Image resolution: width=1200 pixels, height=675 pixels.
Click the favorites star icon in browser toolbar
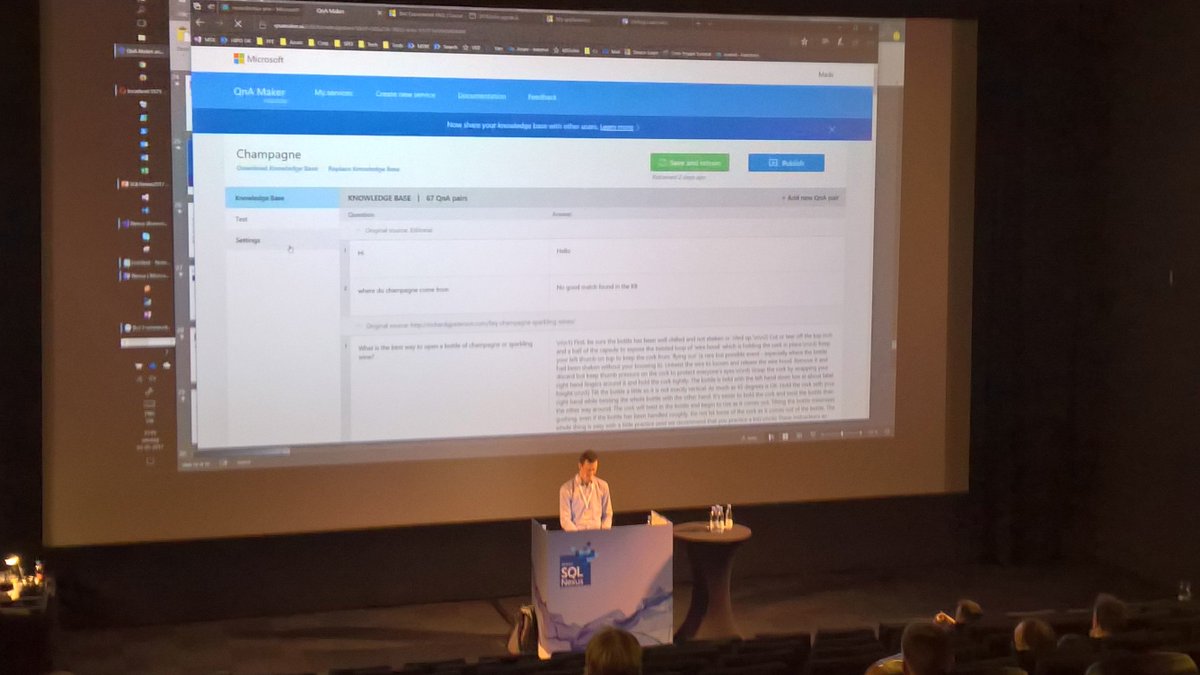(x=804, y=42)
